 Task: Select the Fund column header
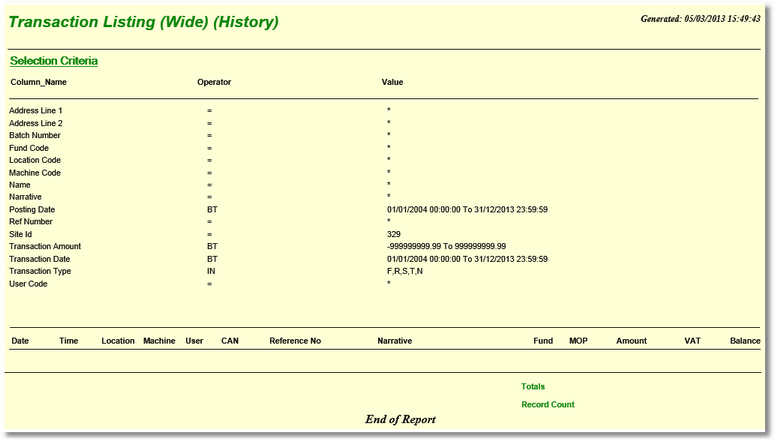543,341
